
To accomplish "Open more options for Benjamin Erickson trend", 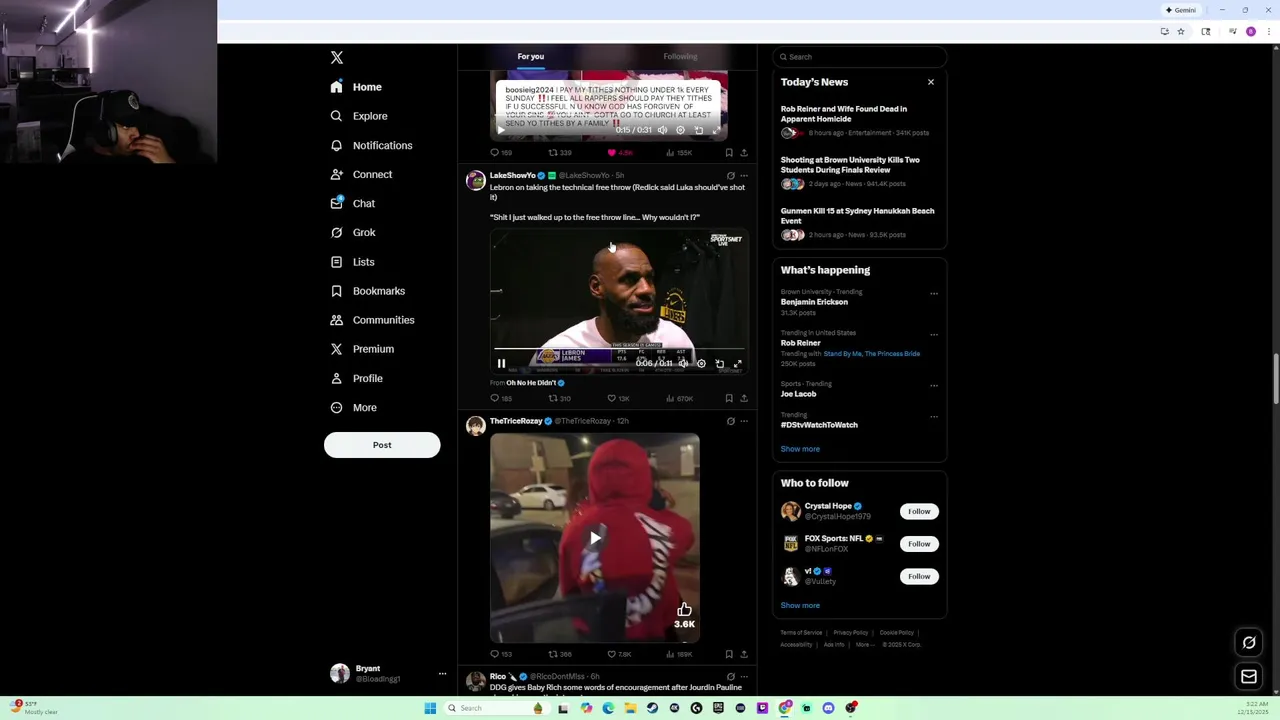I will pos(934,293).
